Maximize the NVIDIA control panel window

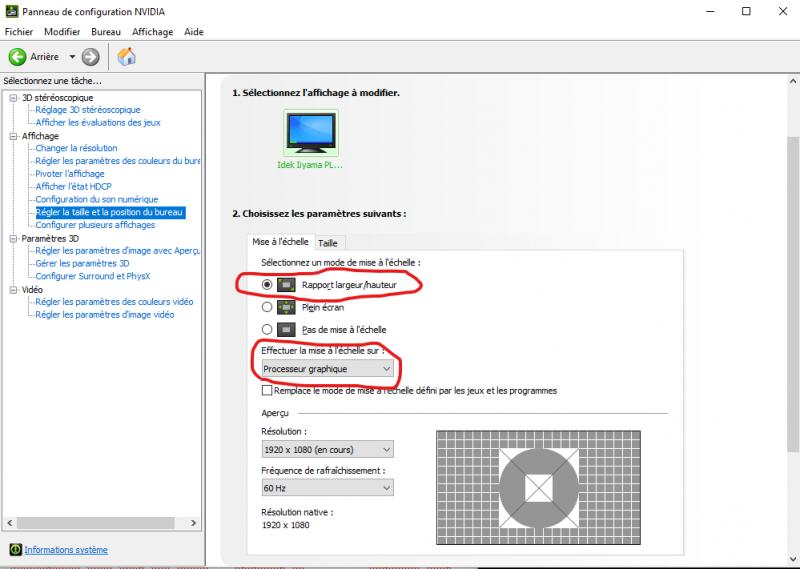point(746,11)
